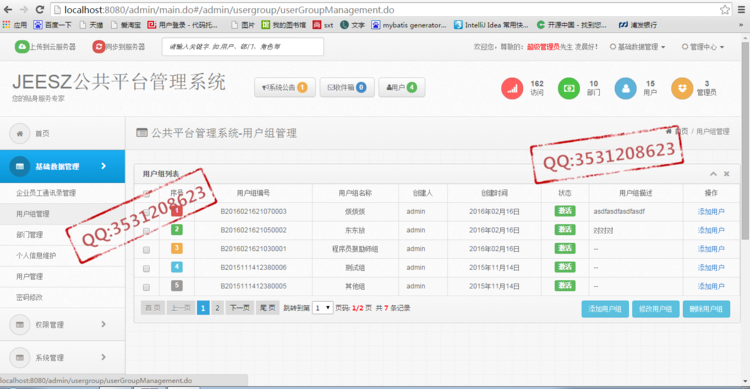Image resolution: width=750 pixels, height=389 pixels.
Task: Go to page 2 in pagination
Action: (x=217, y=308)
